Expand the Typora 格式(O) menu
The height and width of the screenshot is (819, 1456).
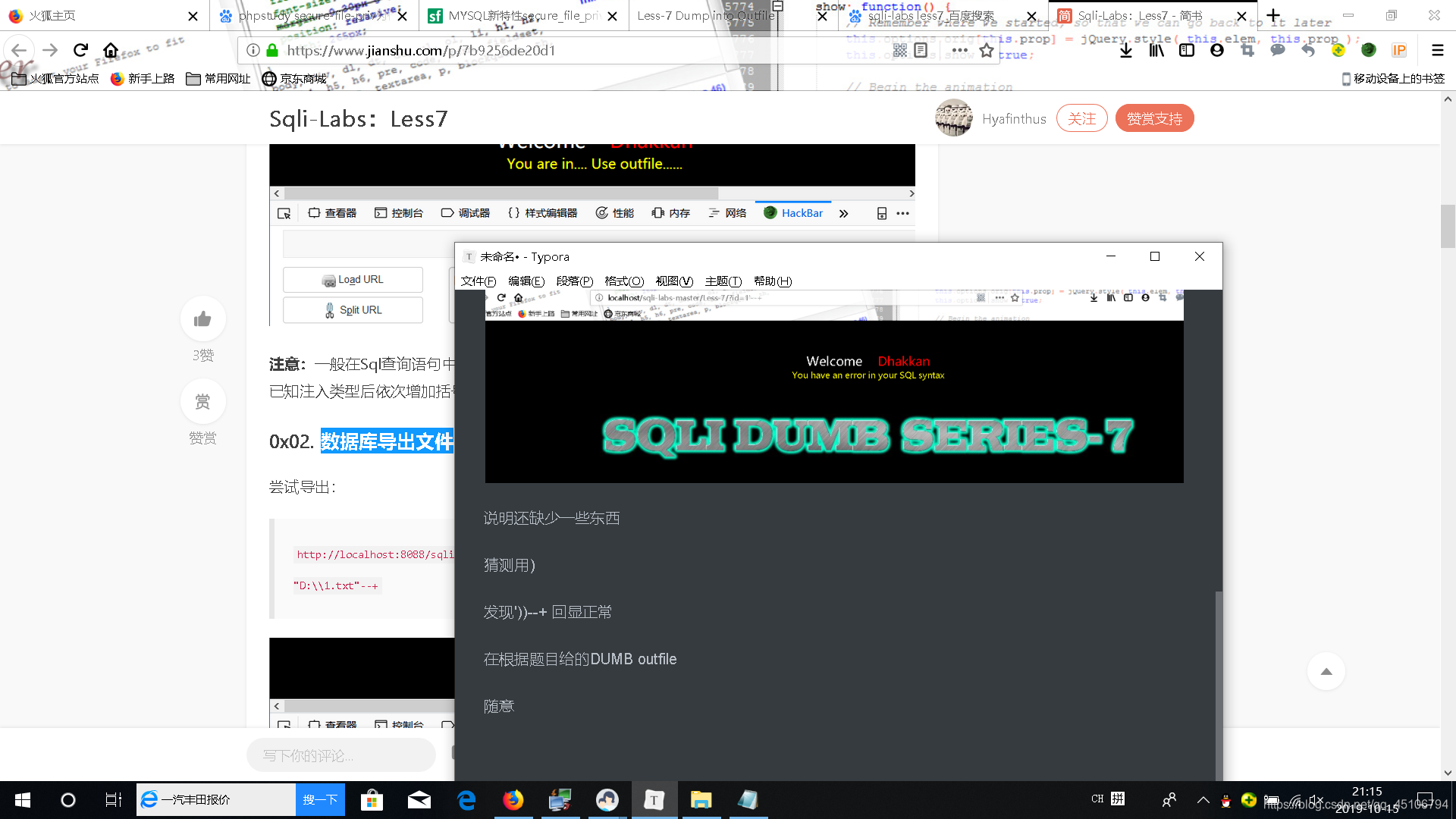coord(622,281)
